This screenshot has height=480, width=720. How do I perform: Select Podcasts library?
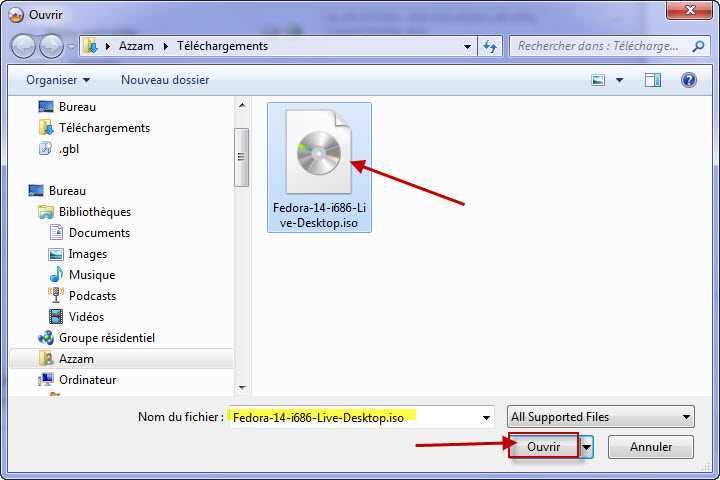pyautogui.click(x=92, y=296)
